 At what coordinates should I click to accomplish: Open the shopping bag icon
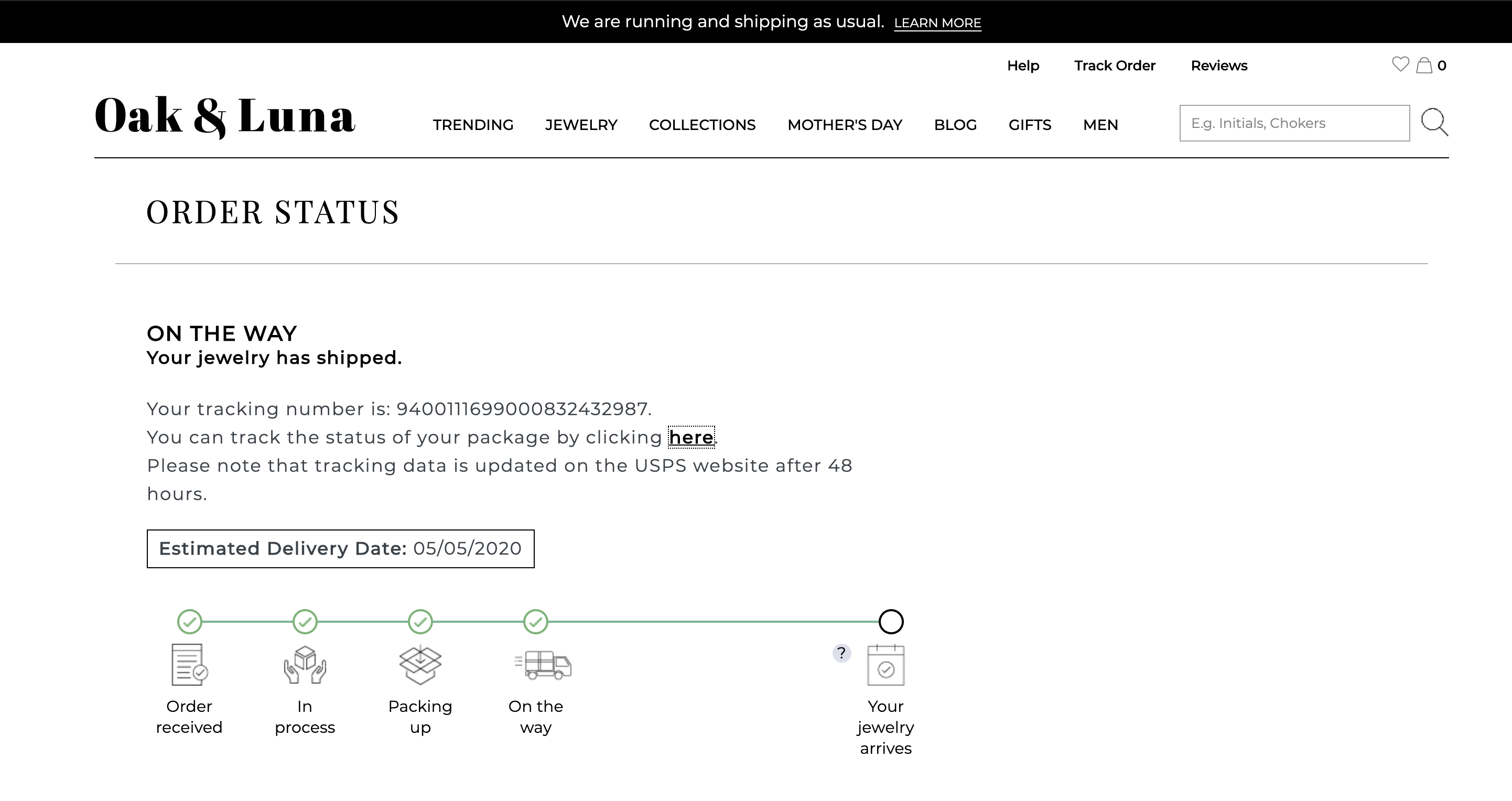click(x=1424, y=65)
